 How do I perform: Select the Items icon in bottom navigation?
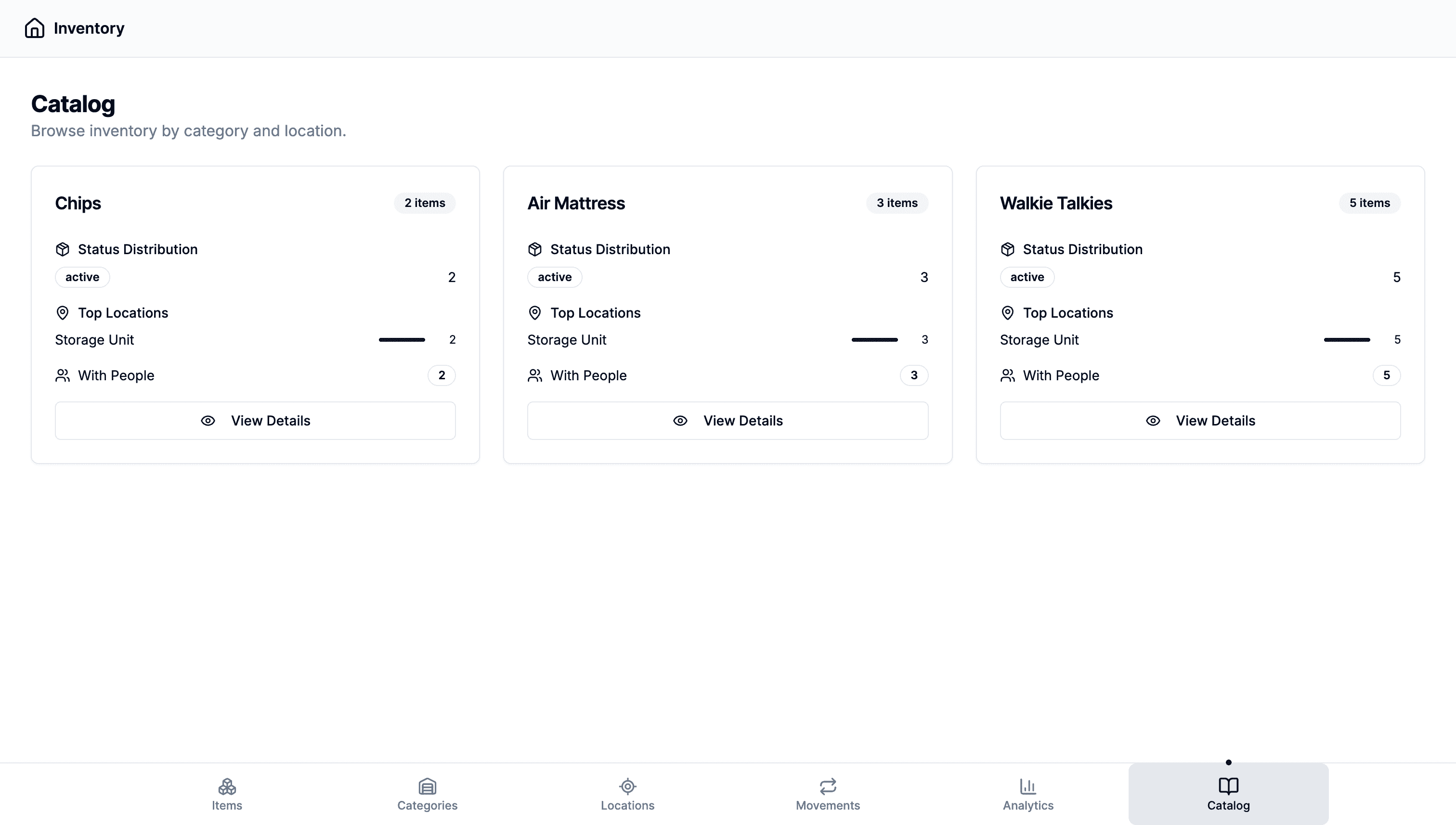click(x=226, y=786)
